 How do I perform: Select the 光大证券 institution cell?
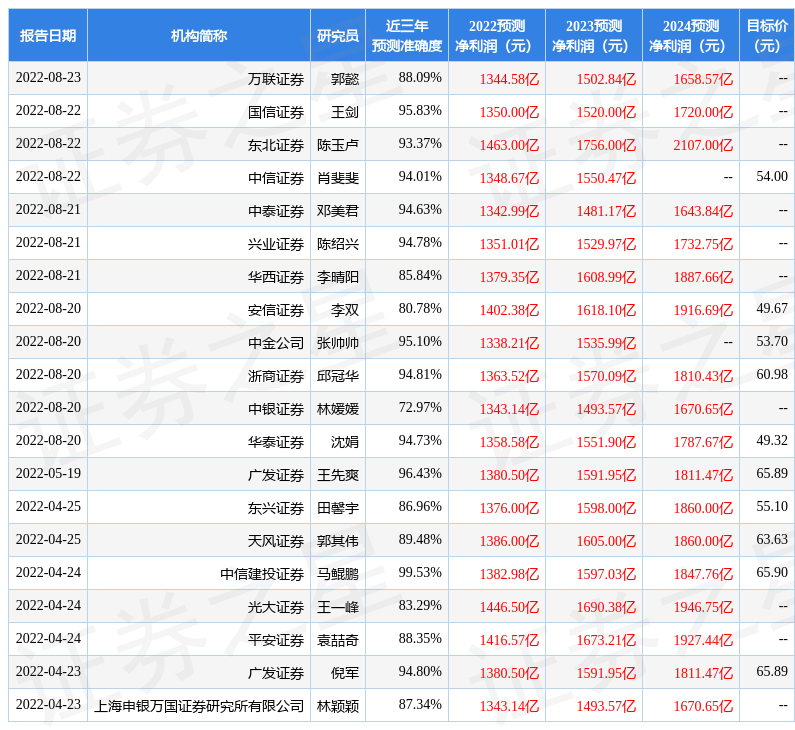(199, 606)
